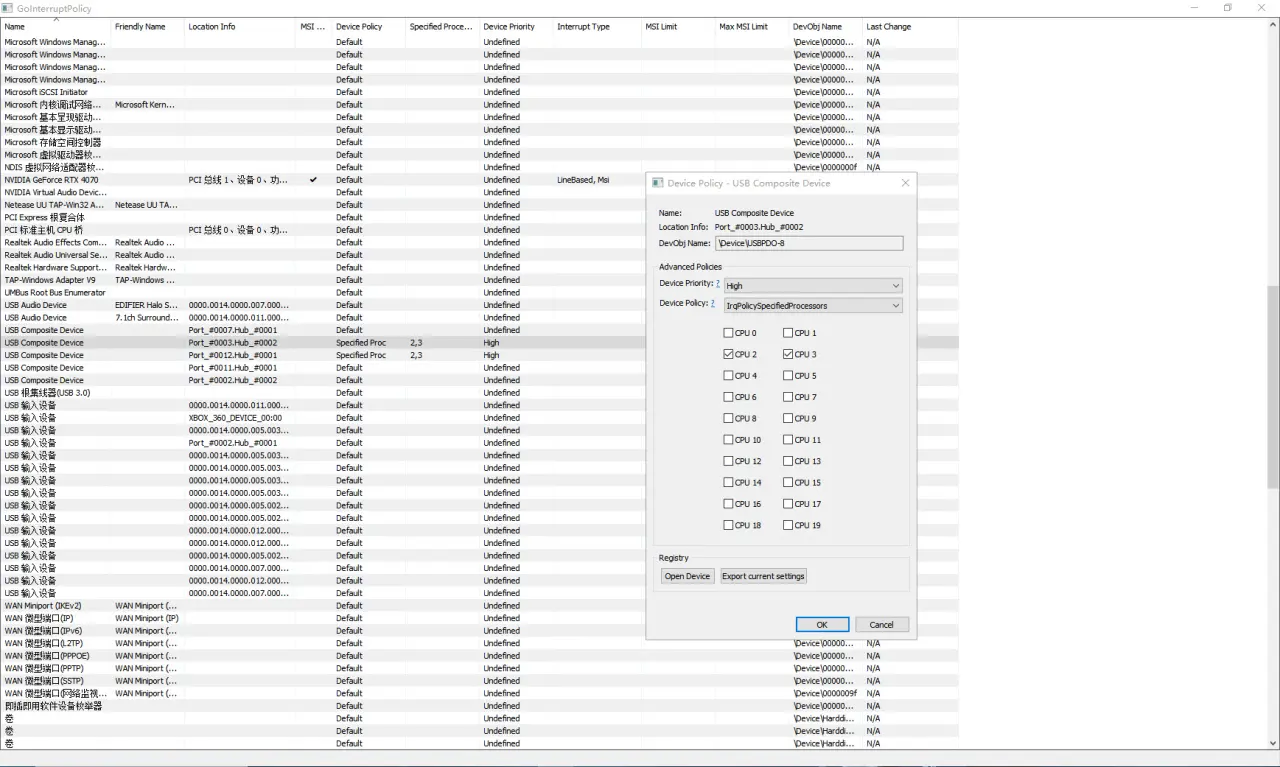
Task: Tick the CPU 19 checkbox
Action: 788,525
